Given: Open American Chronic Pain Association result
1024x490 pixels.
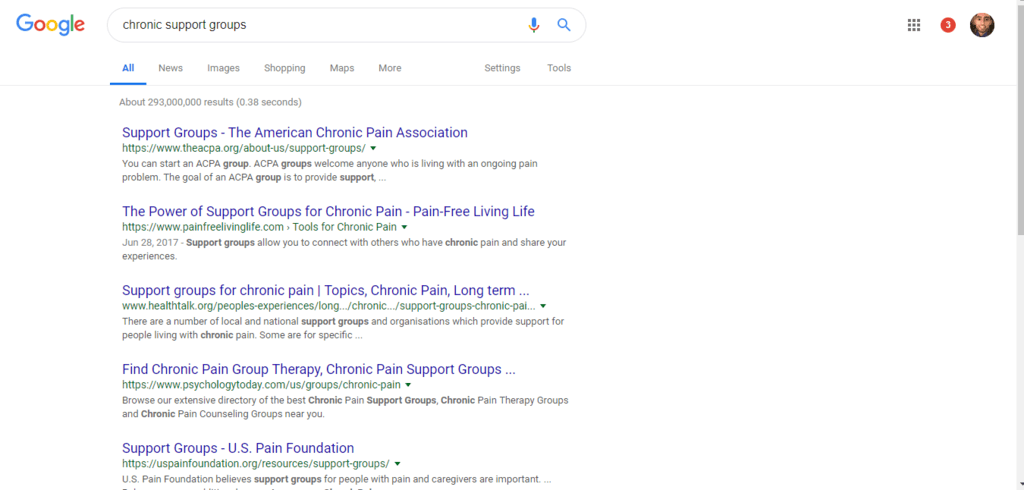Looking at the screenshot, I should tap(295, 133).
